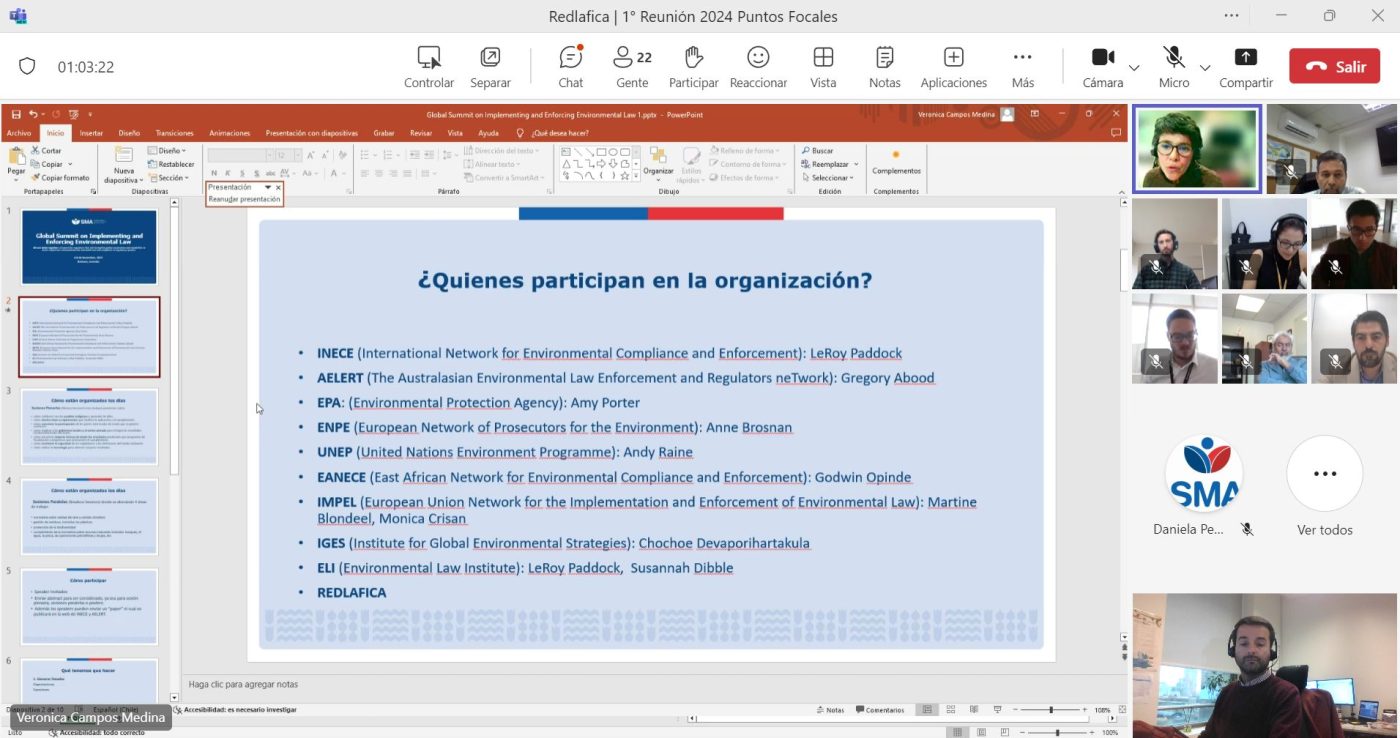Expand the camera options arrow
The image size is (1400, 738).
coord(1134,68)
